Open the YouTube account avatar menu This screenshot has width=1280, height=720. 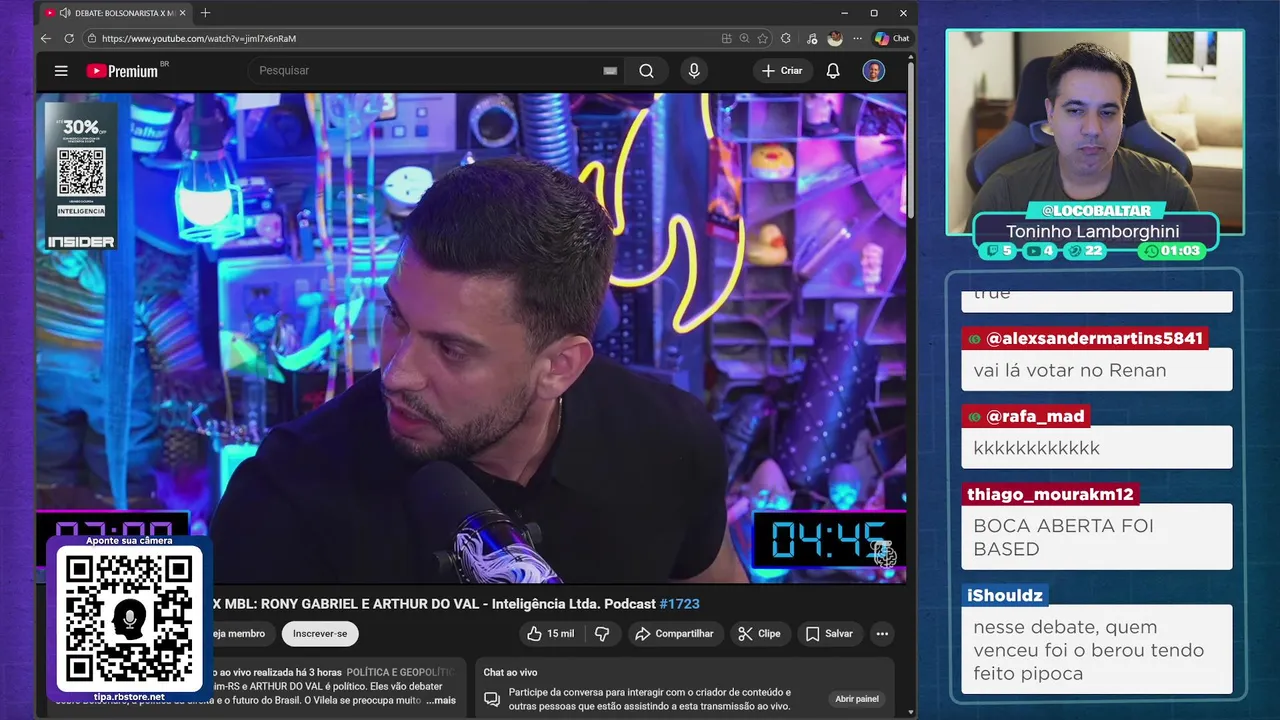[874, 71]
